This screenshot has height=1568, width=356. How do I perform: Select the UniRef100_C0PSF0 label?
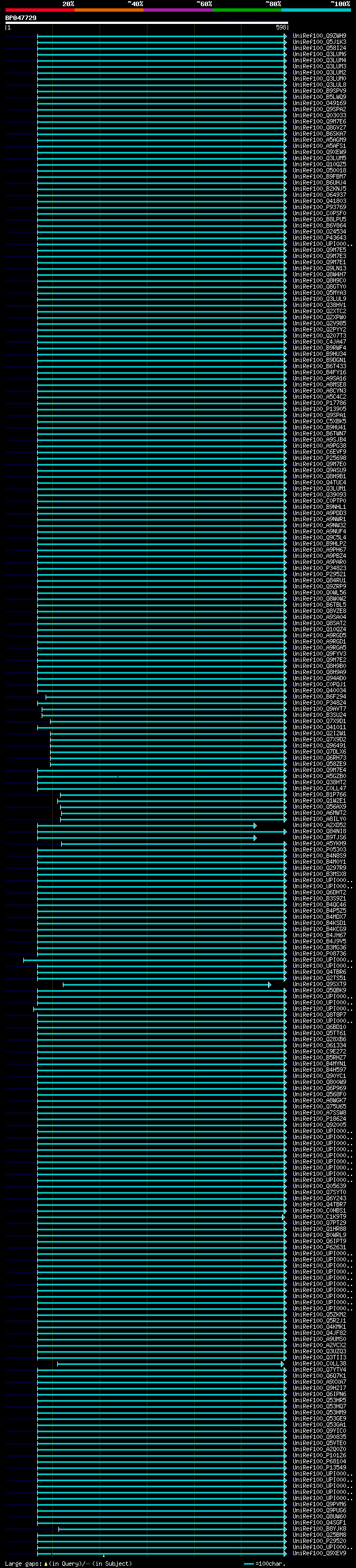(x=319, y=213)
